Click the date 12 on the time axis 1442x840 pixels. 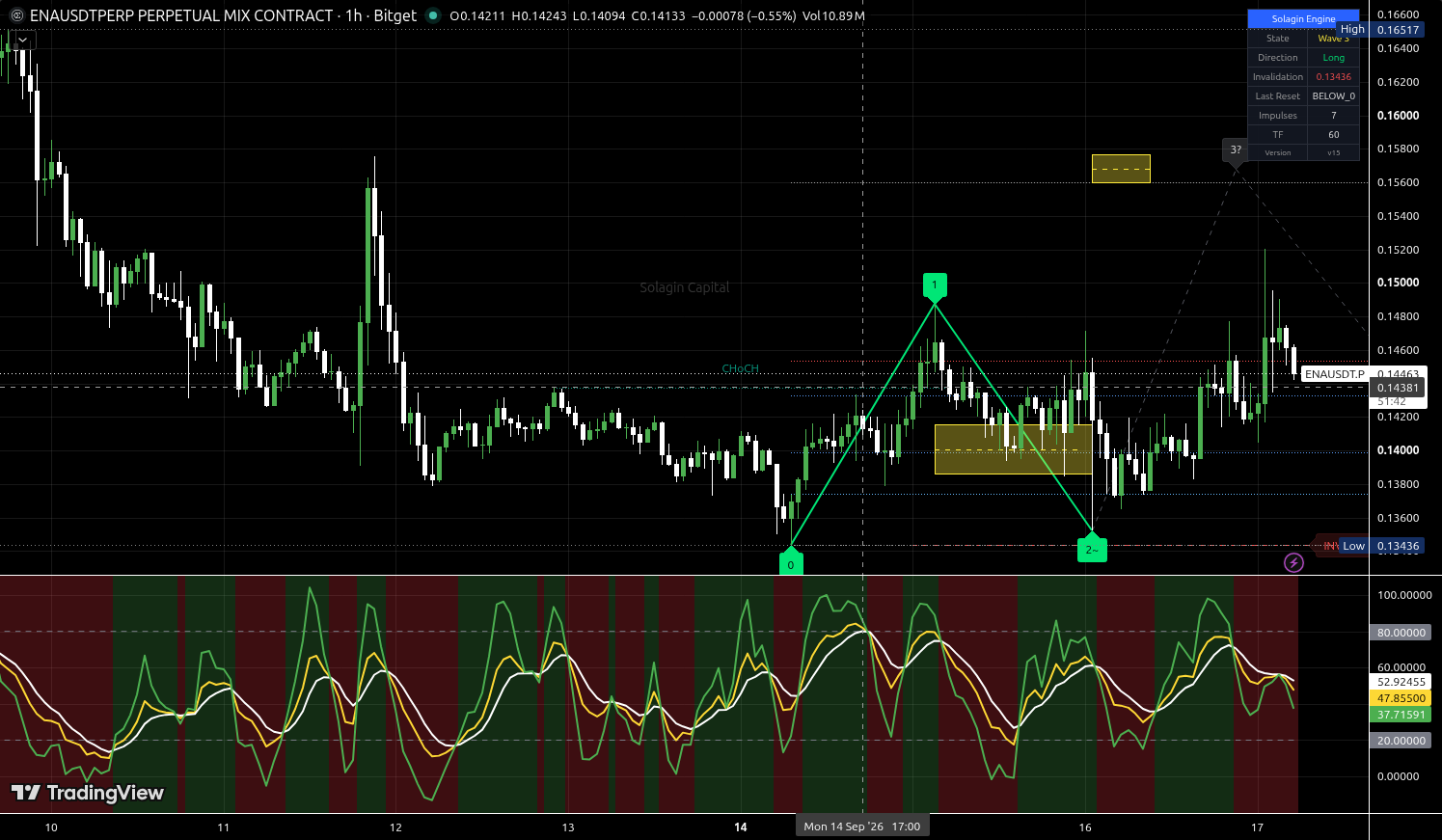(395, 827)
